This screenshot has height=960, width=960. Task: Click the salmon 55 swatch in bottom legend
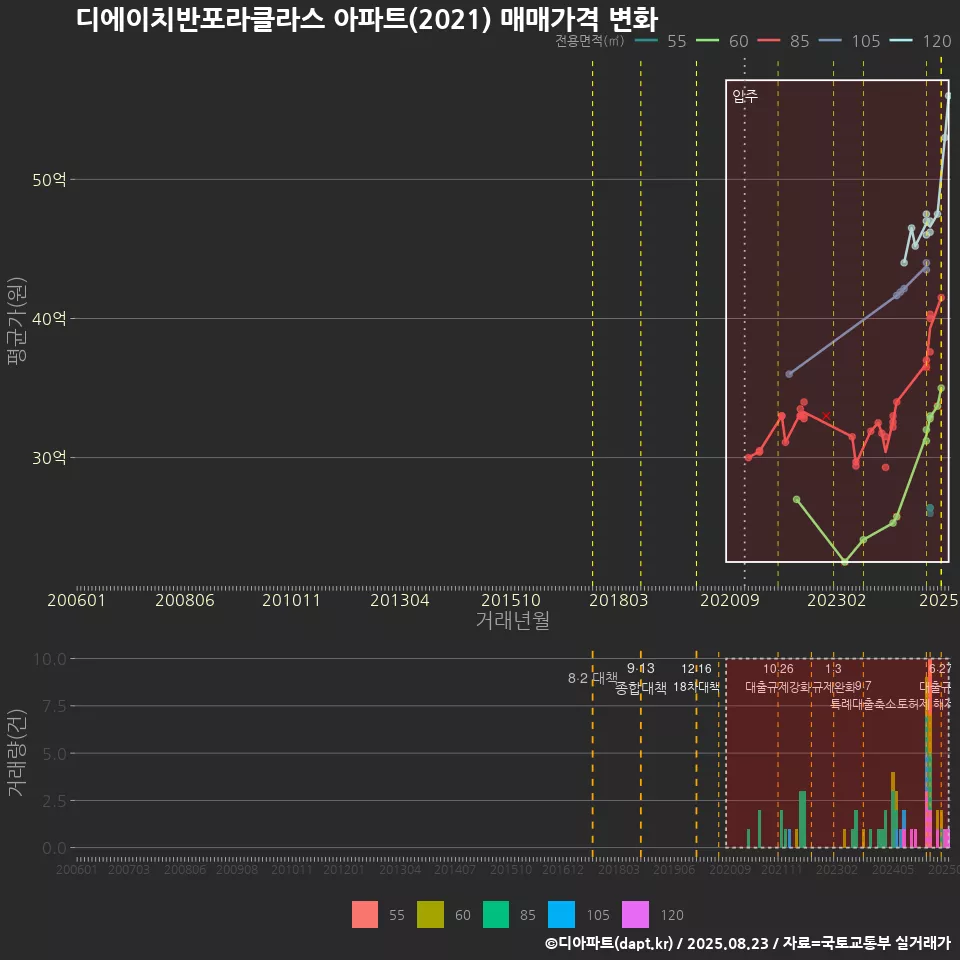(x=365, y=915)
